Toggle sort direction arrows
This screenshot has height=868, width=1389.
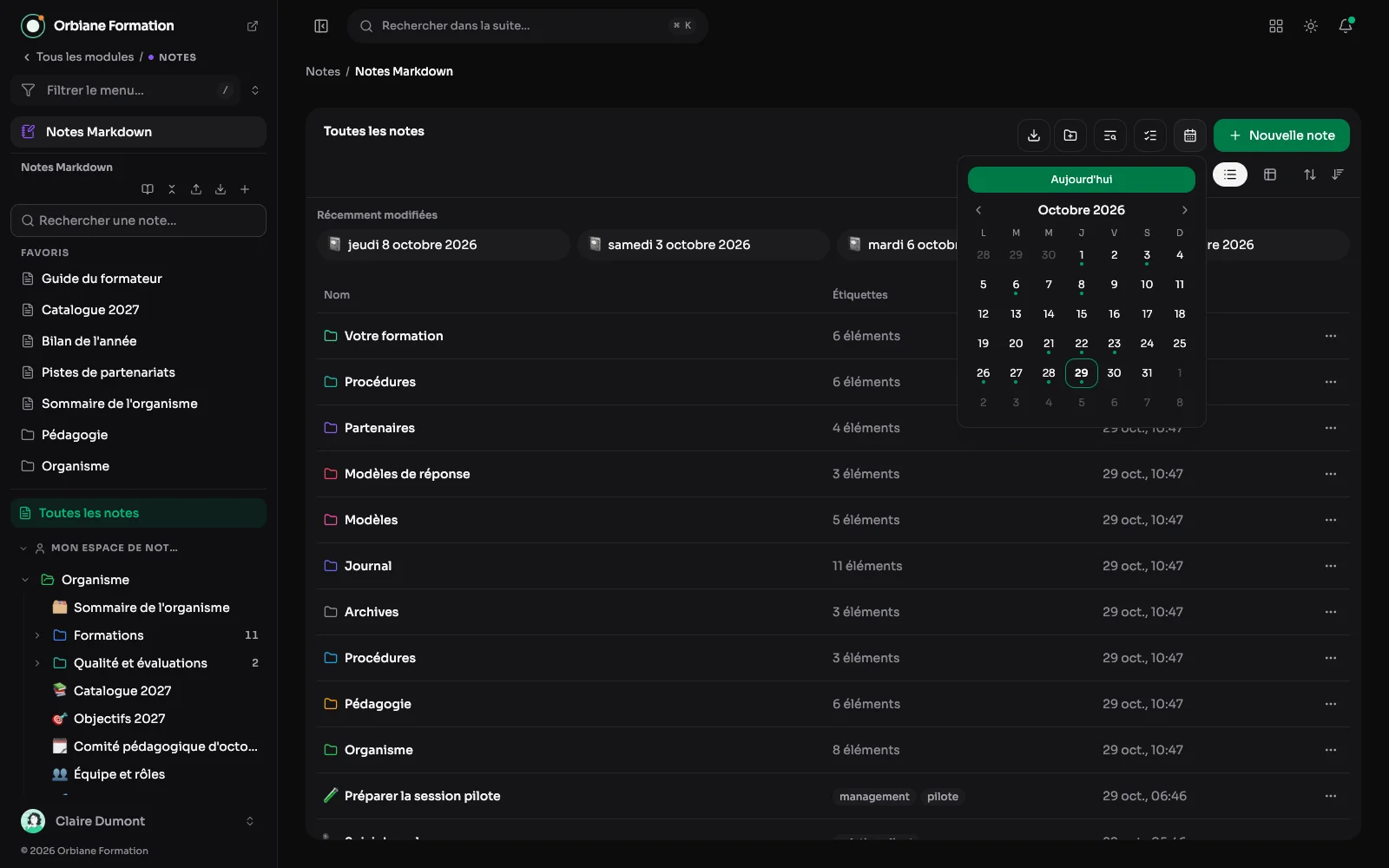(x=1310, y=174)
